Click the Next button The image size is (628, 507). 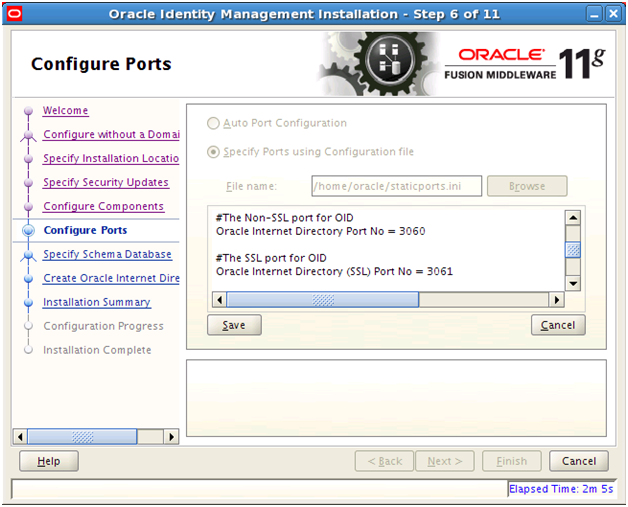click(x=445, y=461)
